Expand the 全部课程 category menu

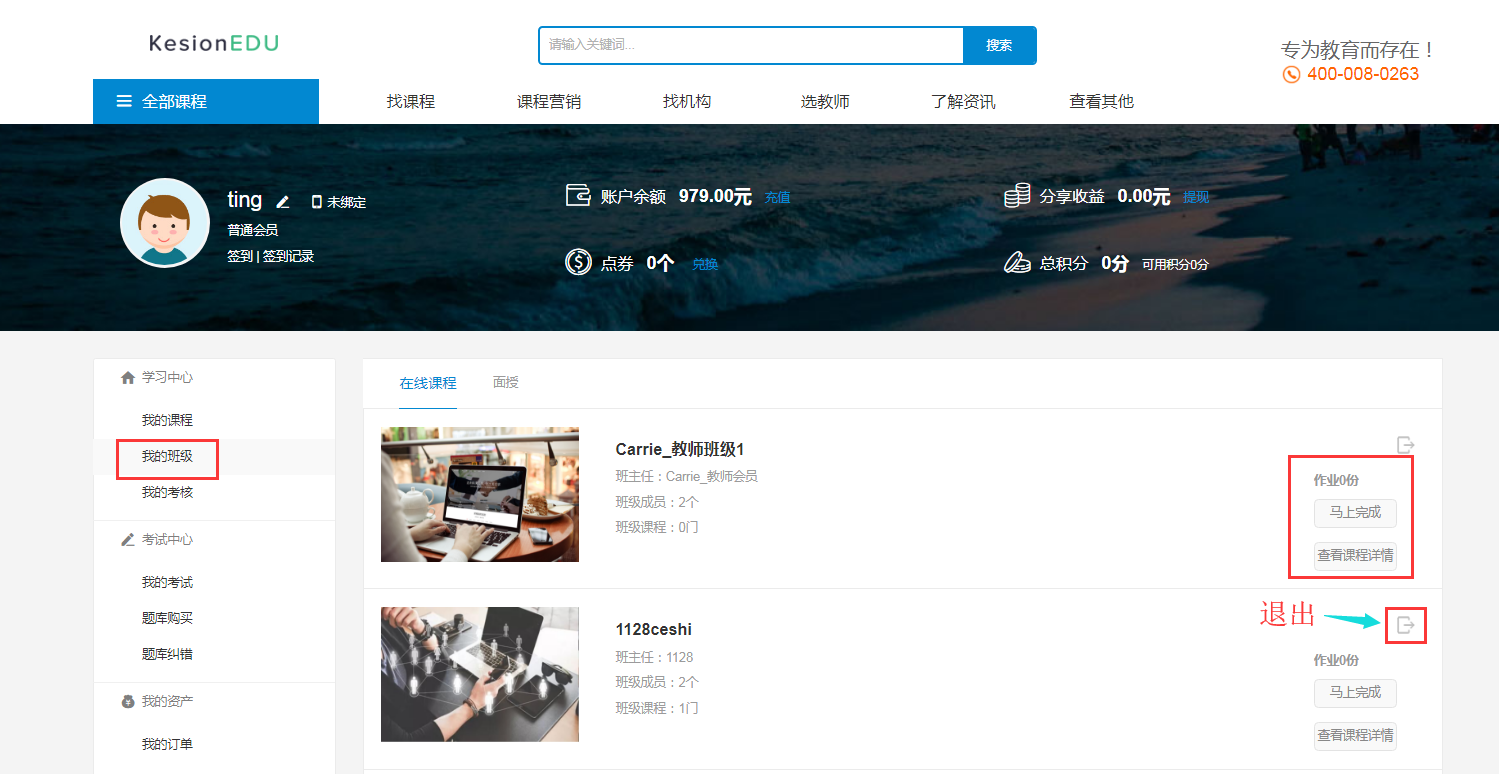click(205, 101)
